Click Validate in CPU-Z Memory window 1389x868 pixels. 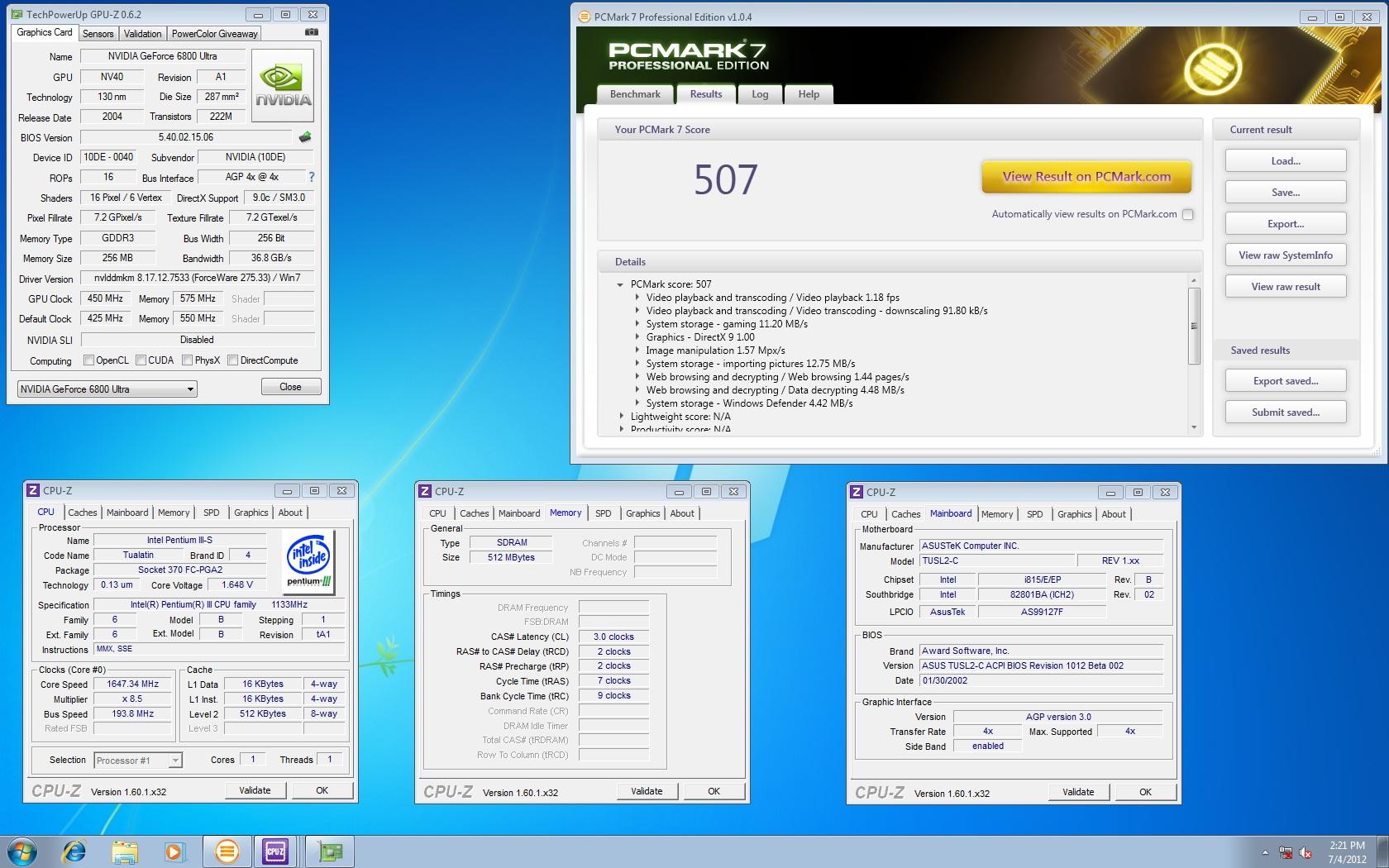click(x=647, y=791)
